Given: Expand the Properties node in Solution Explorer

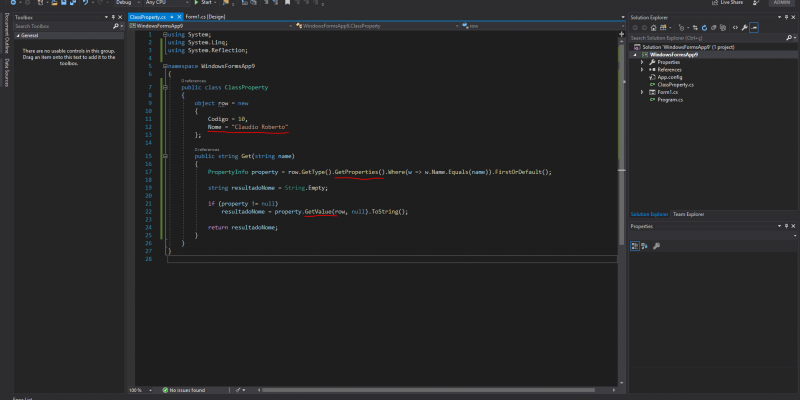Looking at the screenshot, I should 643,62.
